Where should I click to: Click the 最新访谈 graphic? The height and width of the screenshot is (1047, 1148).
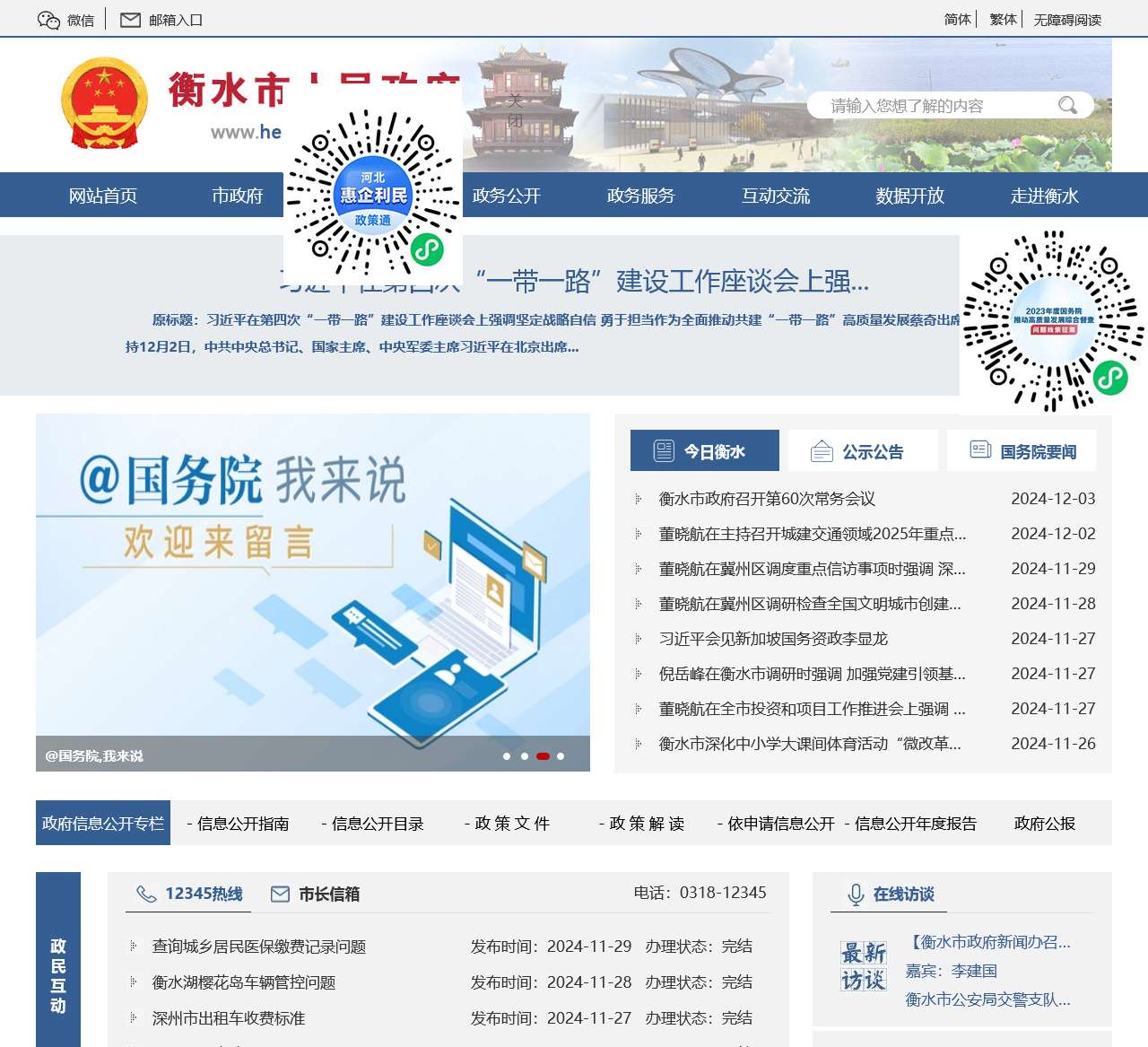click(864, 966)
